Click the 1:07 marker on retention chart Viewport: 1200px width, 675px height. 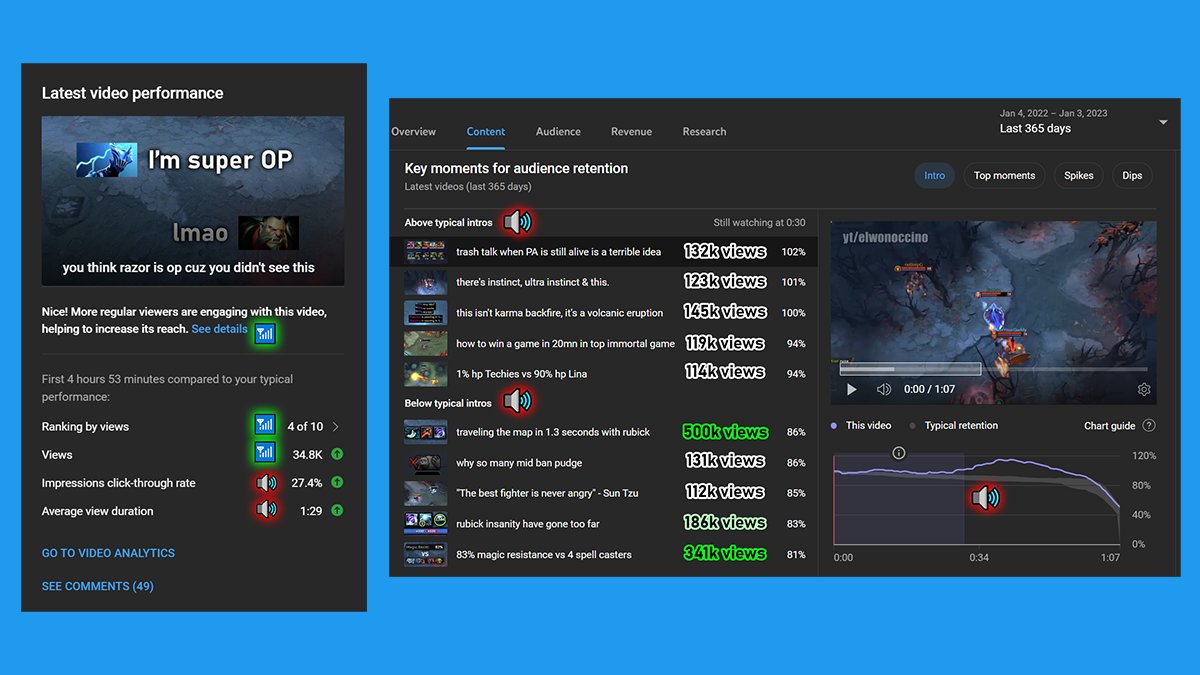(1110, 557)
